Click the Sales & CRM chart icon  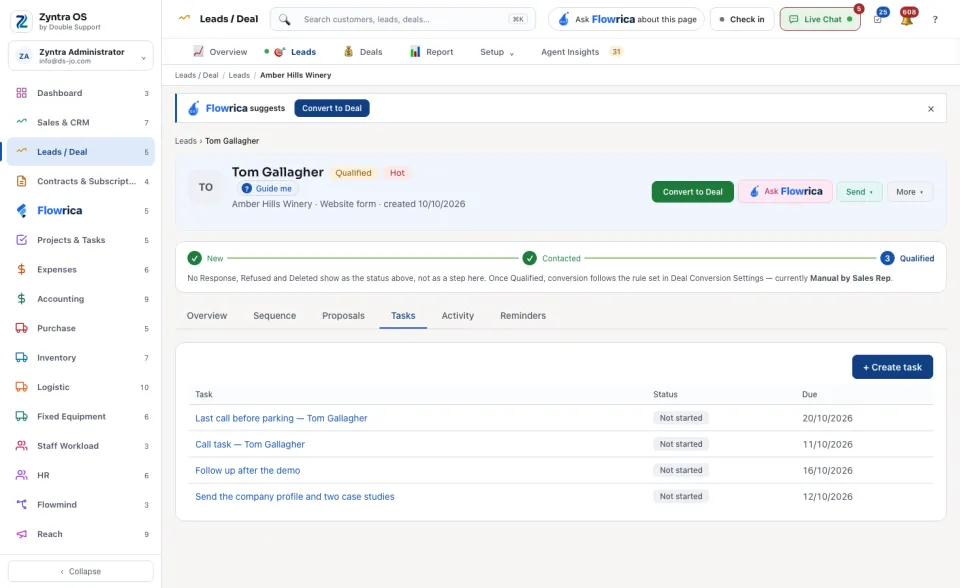pos(21,122)
